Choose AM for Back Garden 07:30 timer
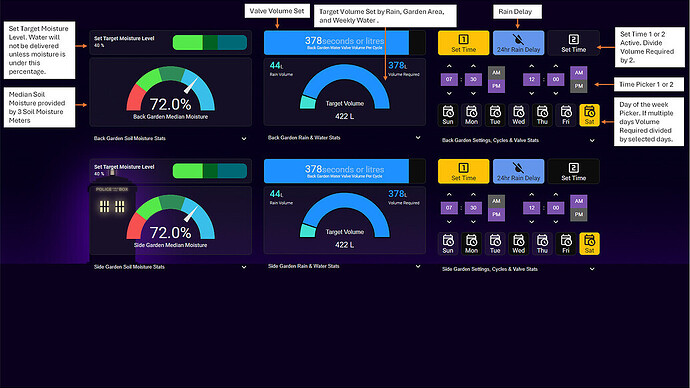Viewport: 690px width, 388px height. point(496,73)
